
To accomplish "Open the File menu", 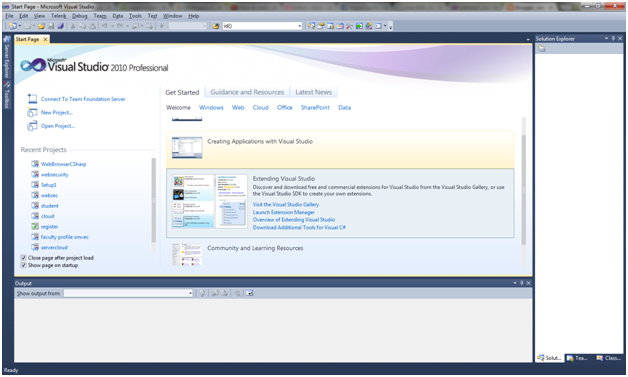I will tap(9, 16).
